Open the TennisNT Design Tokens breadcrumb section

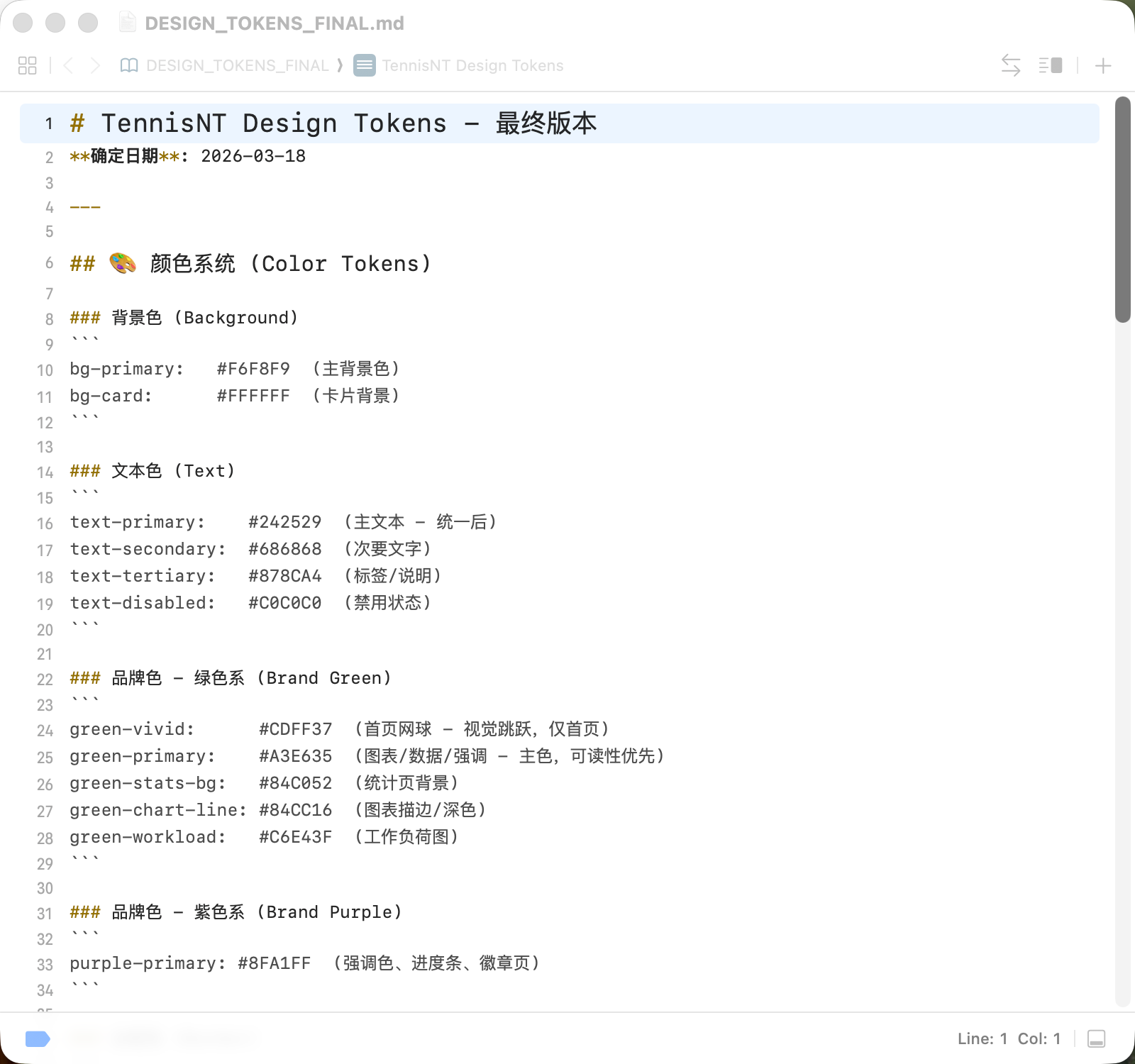472,65
